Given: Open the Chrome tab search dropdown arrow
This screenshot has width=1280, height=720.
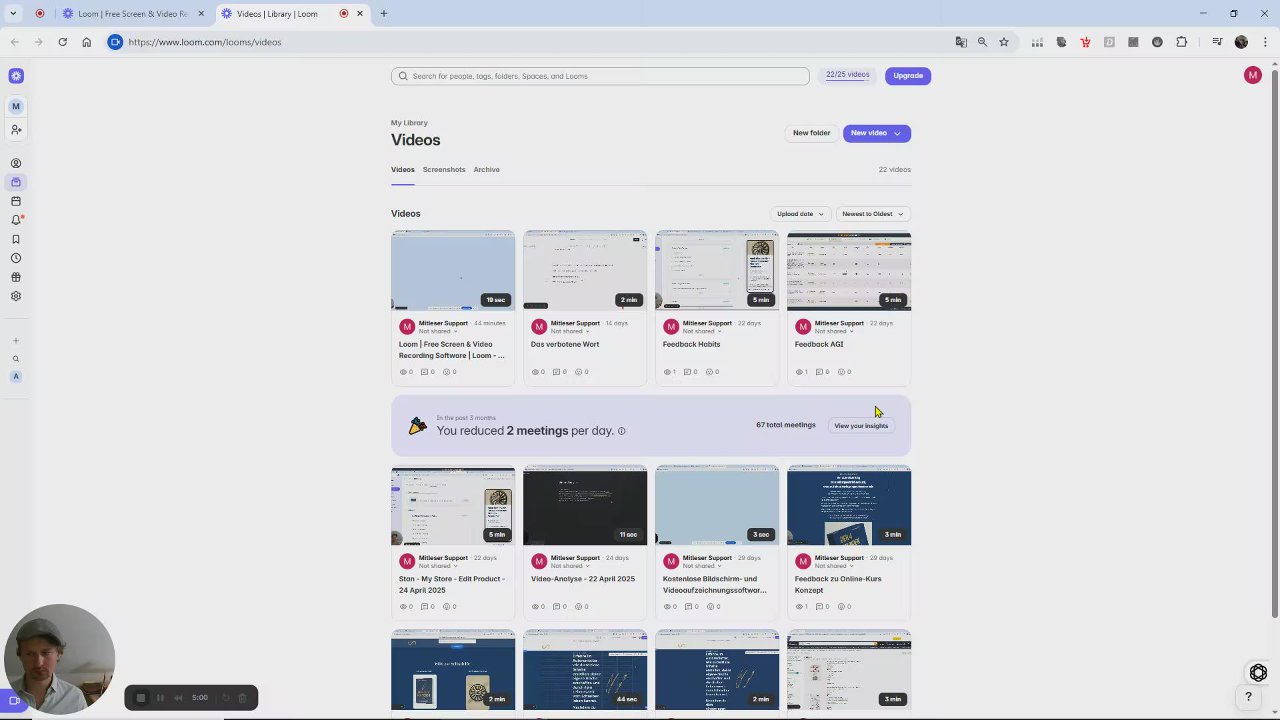Looking at the screenshot, I should click(x=13, y=13).
